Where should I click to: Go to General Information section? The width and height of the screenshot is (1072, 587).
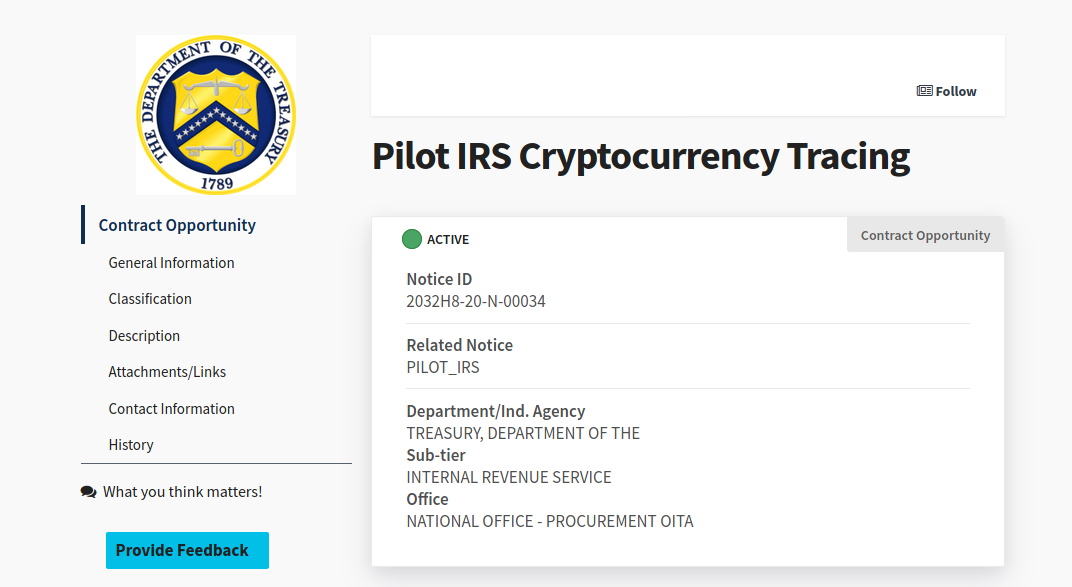point(172,262)
